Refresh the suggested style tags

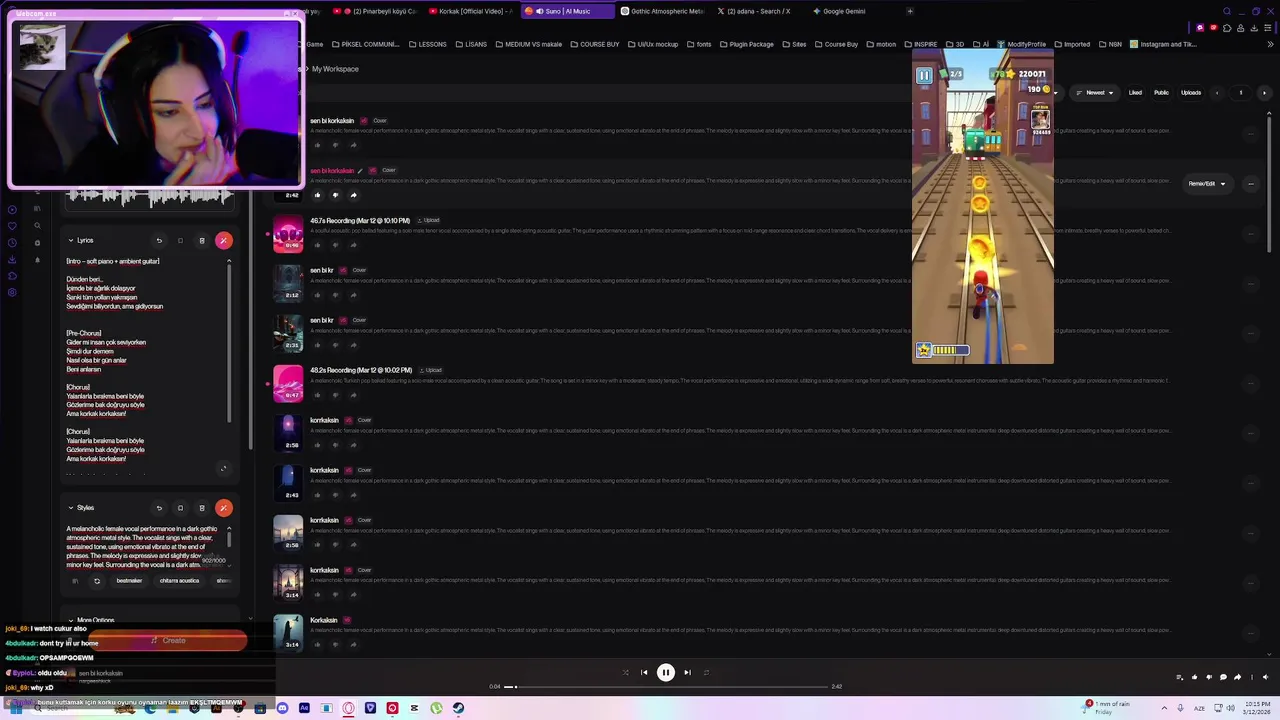point(97,581)
